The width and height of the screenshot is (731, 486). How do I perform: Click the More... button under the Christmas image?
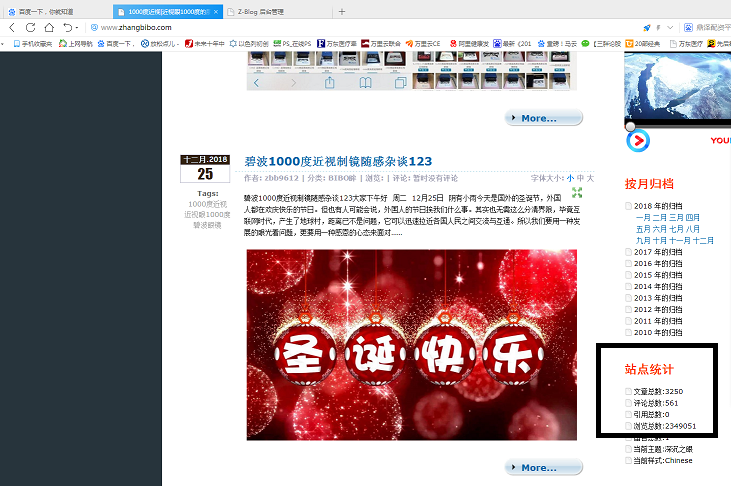(x=544, y=467)
